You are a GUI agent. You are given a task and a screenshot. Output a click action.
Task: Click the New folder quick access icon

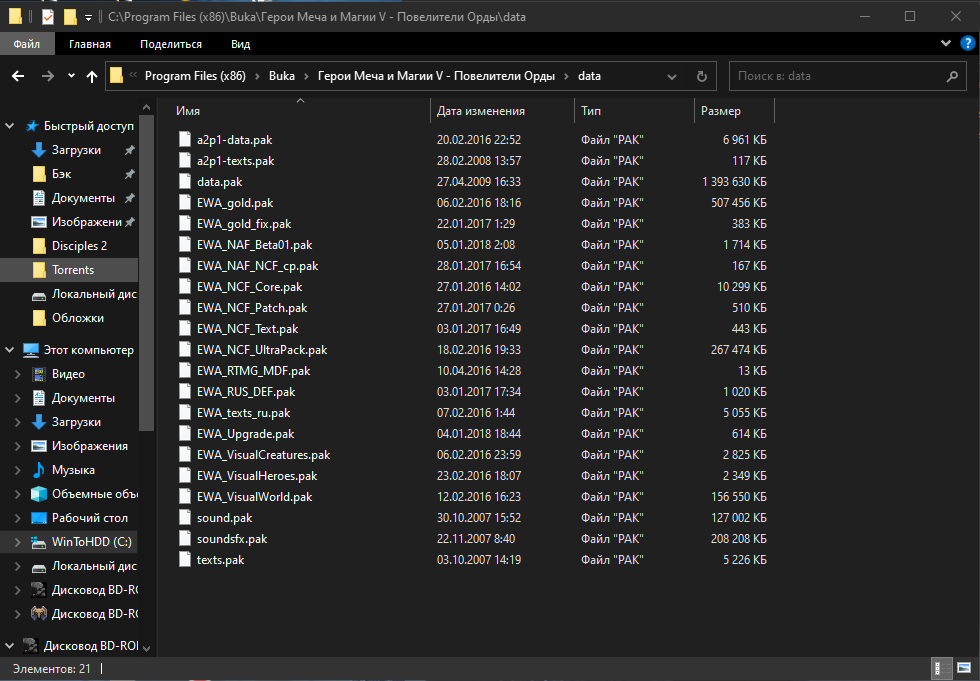[71, 17]
